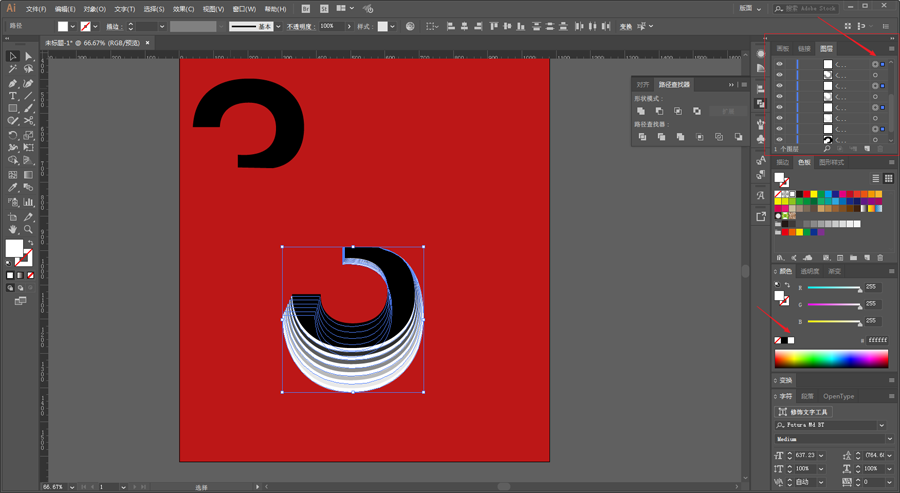Select the Pen tool in the toolbar
The height and width of the screenshot is (493, 900).
coord(13,83)
